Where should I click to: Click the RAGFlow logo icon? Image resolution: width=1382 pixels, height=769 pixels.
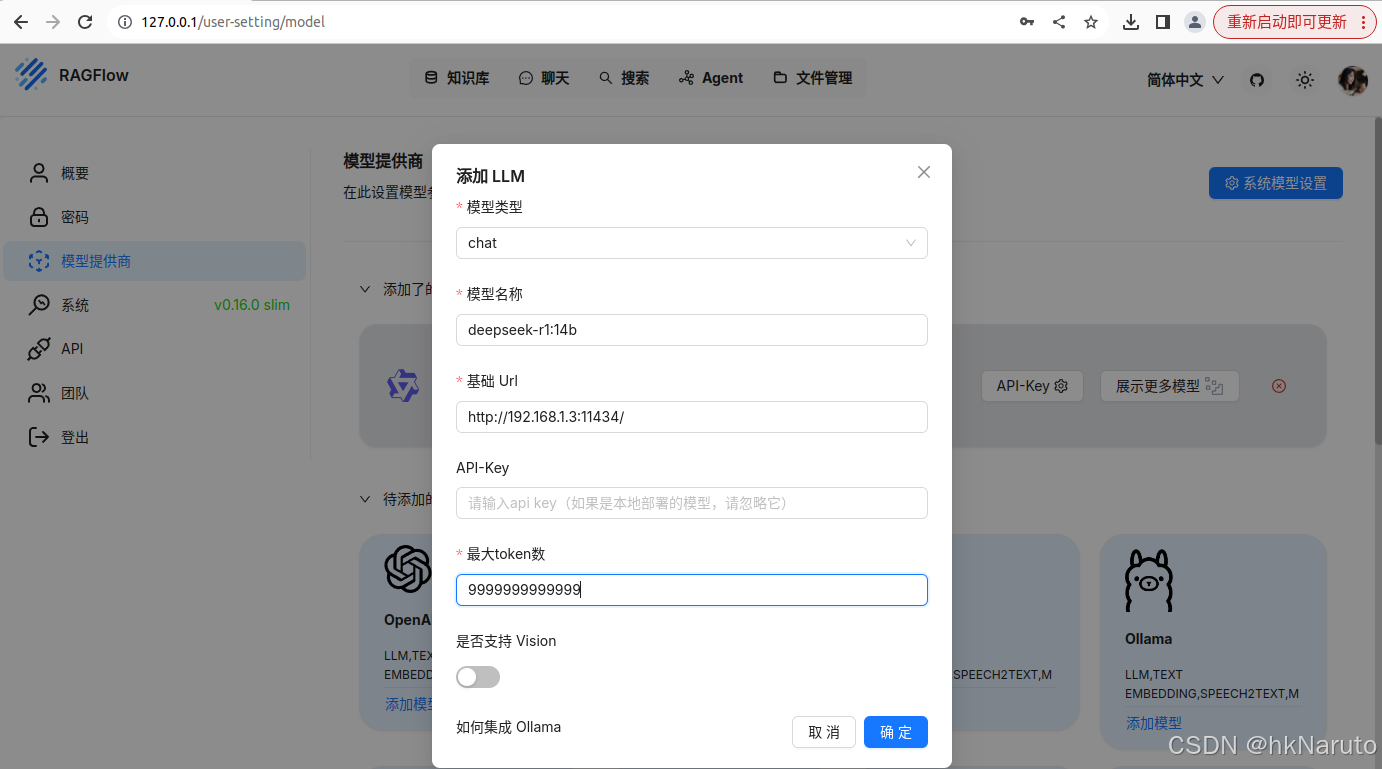pyautogui.click(x=32, y=75)
